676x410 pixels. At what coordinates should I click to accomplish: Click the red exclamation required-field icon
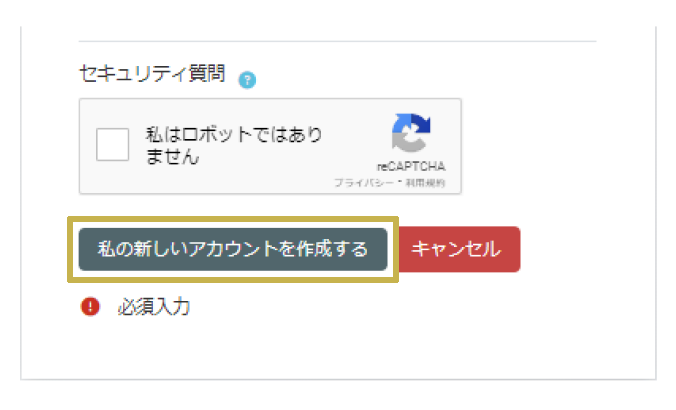tap(90, 307)
